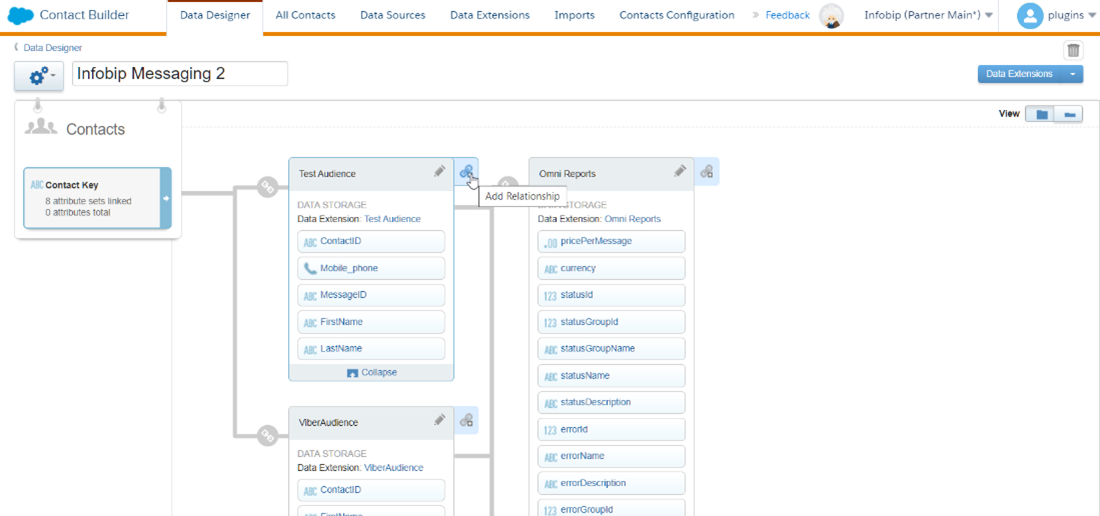Open Data Extensions button dropdown arrow
Screen dimensions: 1100x516
1073,74
